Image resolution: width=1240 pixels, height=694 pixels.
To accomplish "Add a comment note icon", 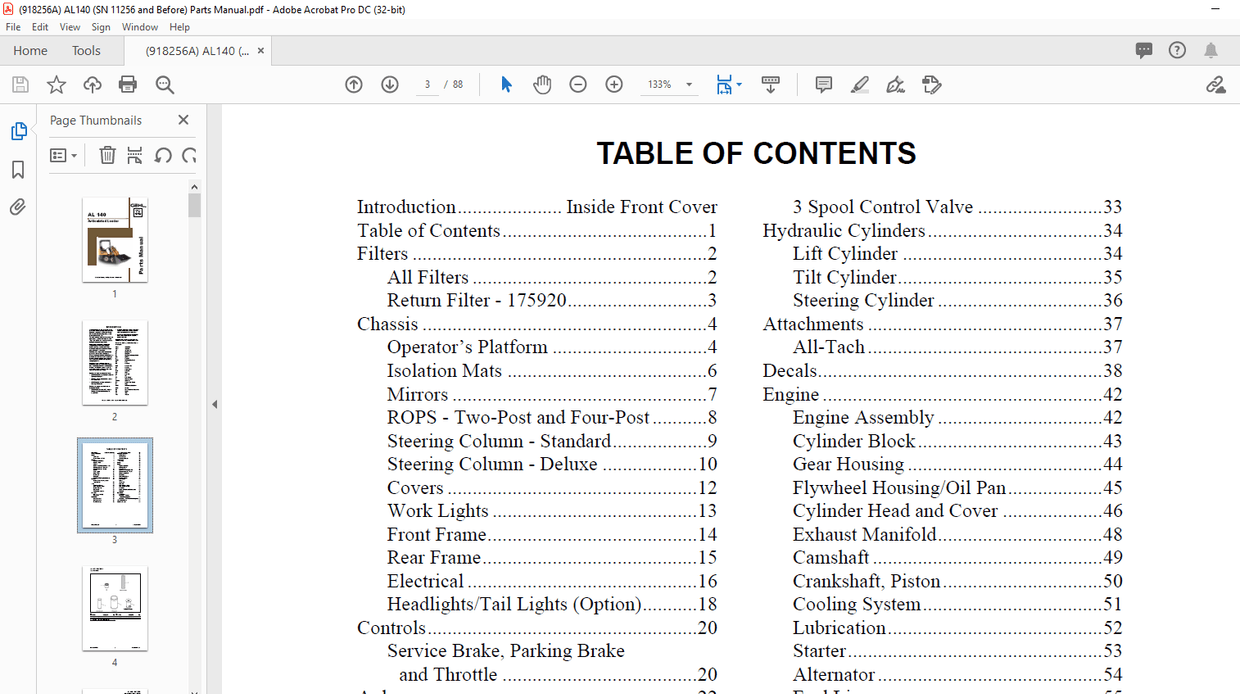I will pos(824,85).
